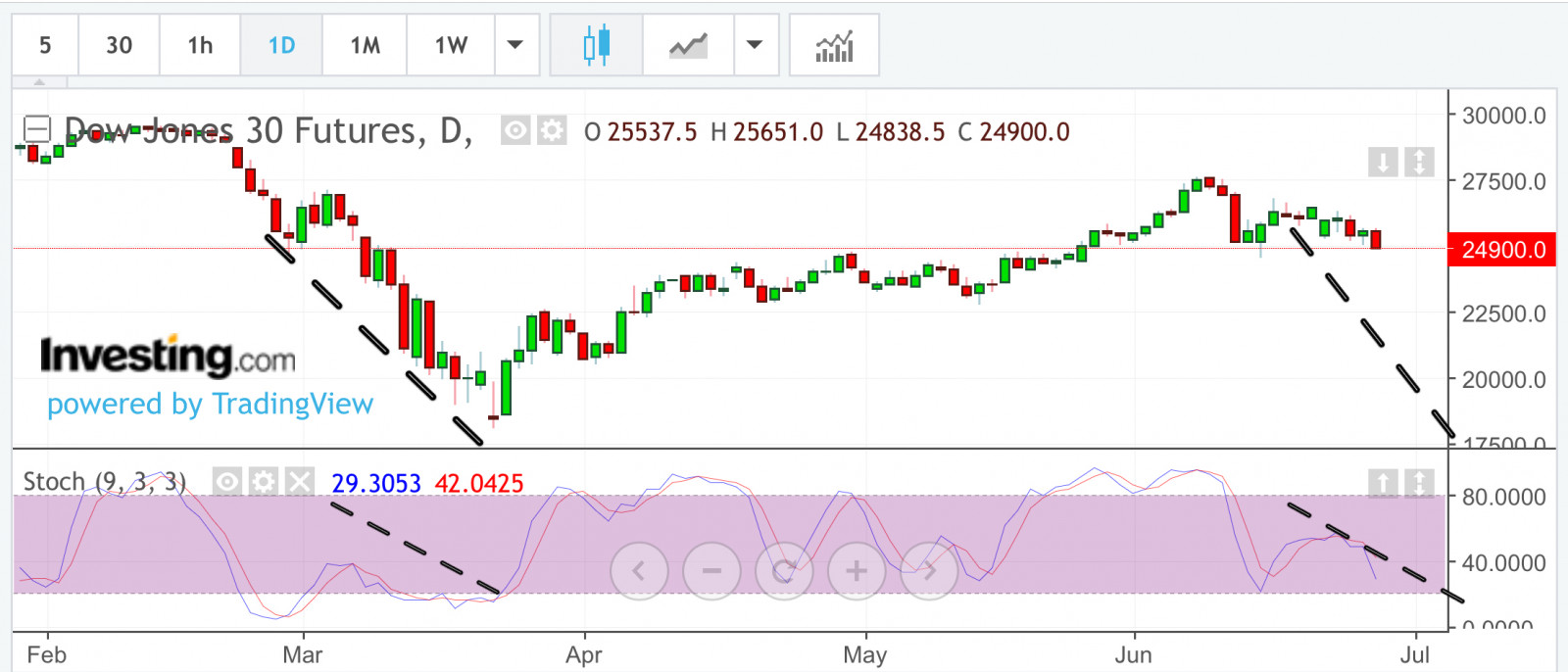
Task: Hide Dow Jones series with eye icon
Action: tap(515, 130)
